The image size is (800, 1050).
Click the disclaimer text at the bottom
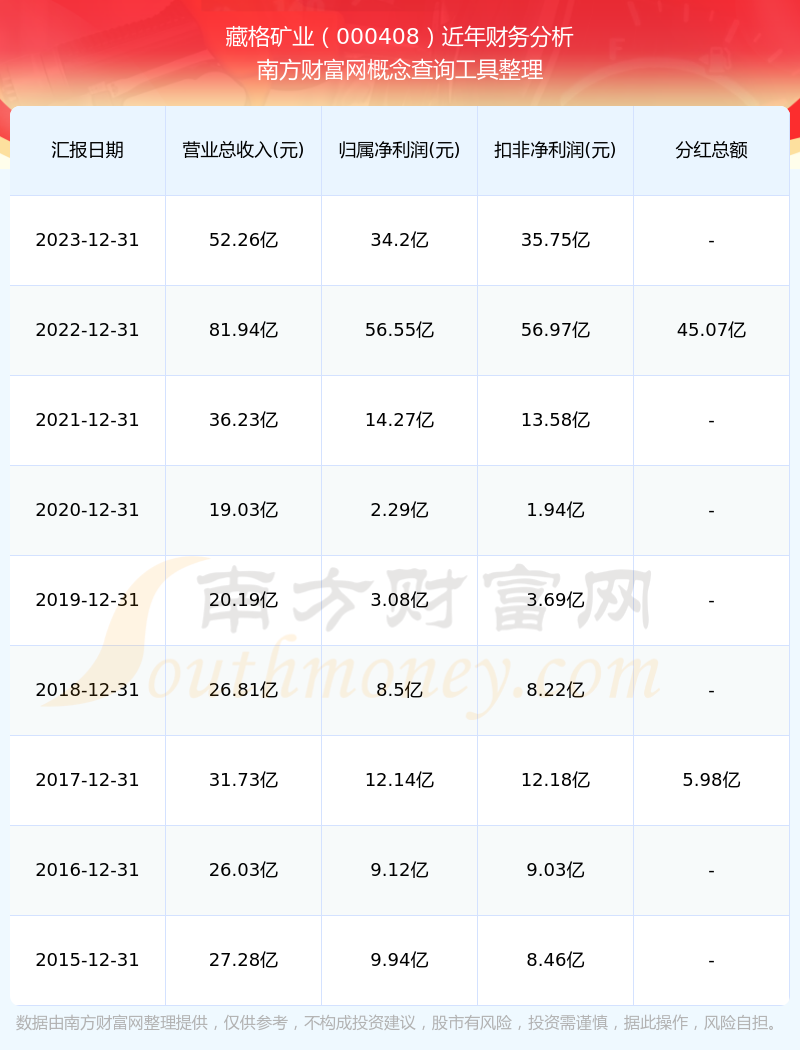click(399, 1023)
